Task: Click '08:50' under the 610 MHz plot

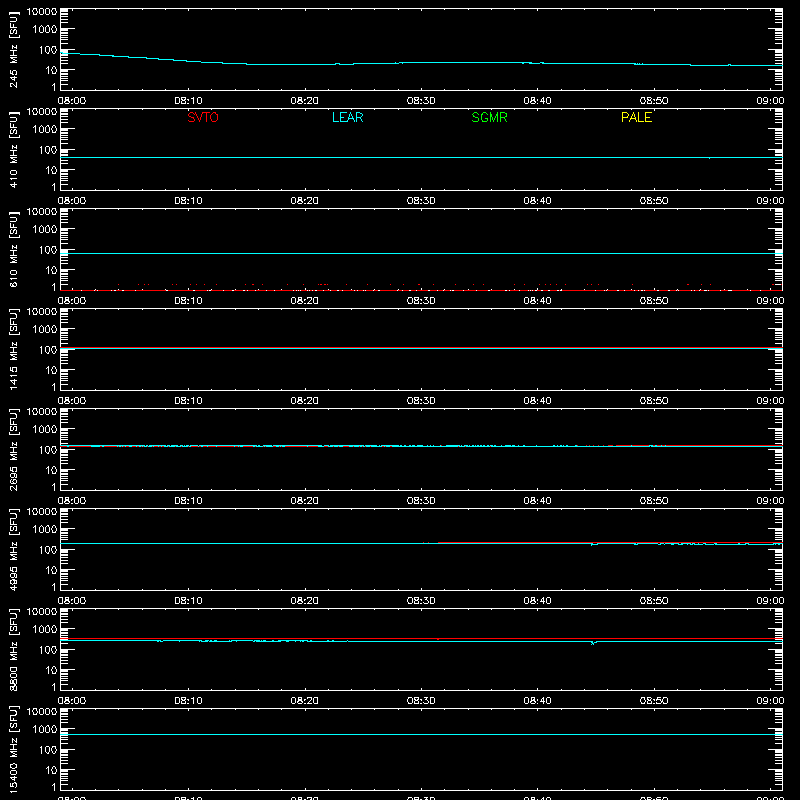Action: 654,301
